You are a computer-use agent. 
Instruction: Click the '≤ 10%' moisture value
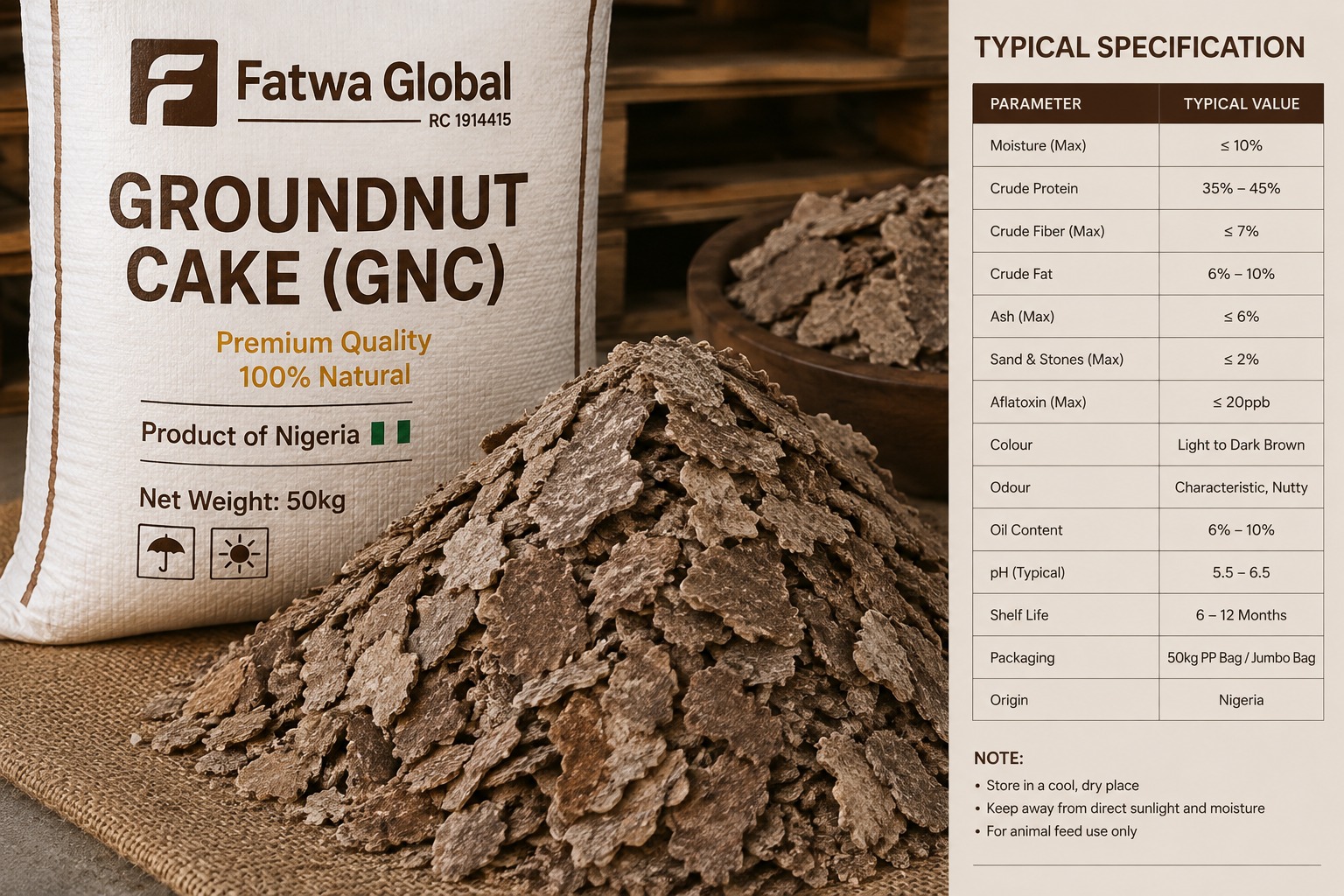[x=1241, y=145]
